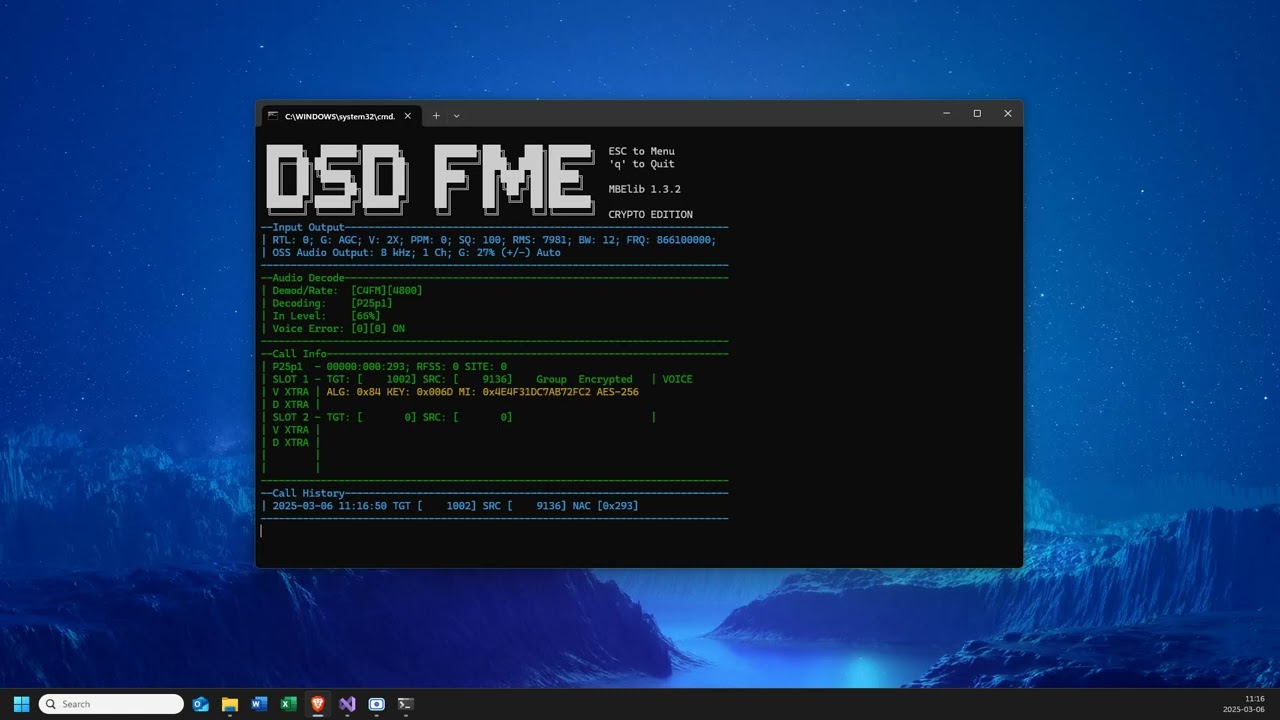Close the terminal window
Screen dimensions: 1280x720
[x=1008, y=114]
